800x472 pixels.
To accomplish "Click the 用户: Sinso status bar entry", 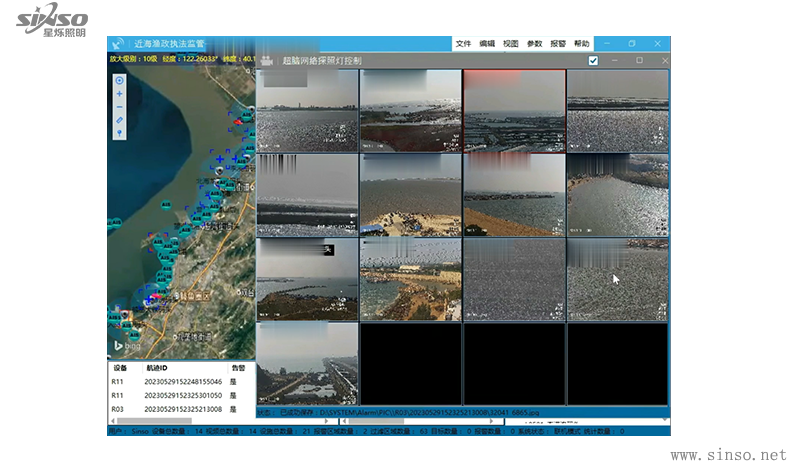I will pos(129,431).
